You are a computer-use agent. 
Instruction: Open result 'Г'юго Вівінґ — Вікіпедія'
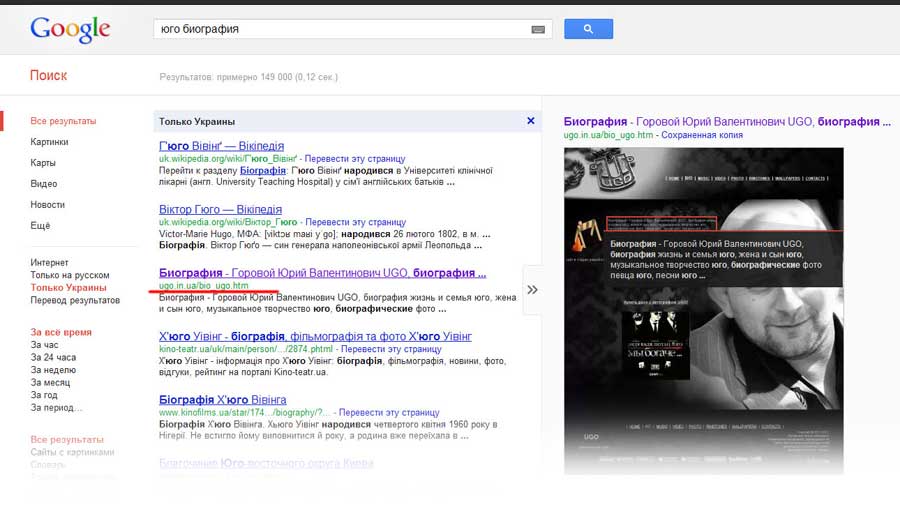tap(222, 146)
